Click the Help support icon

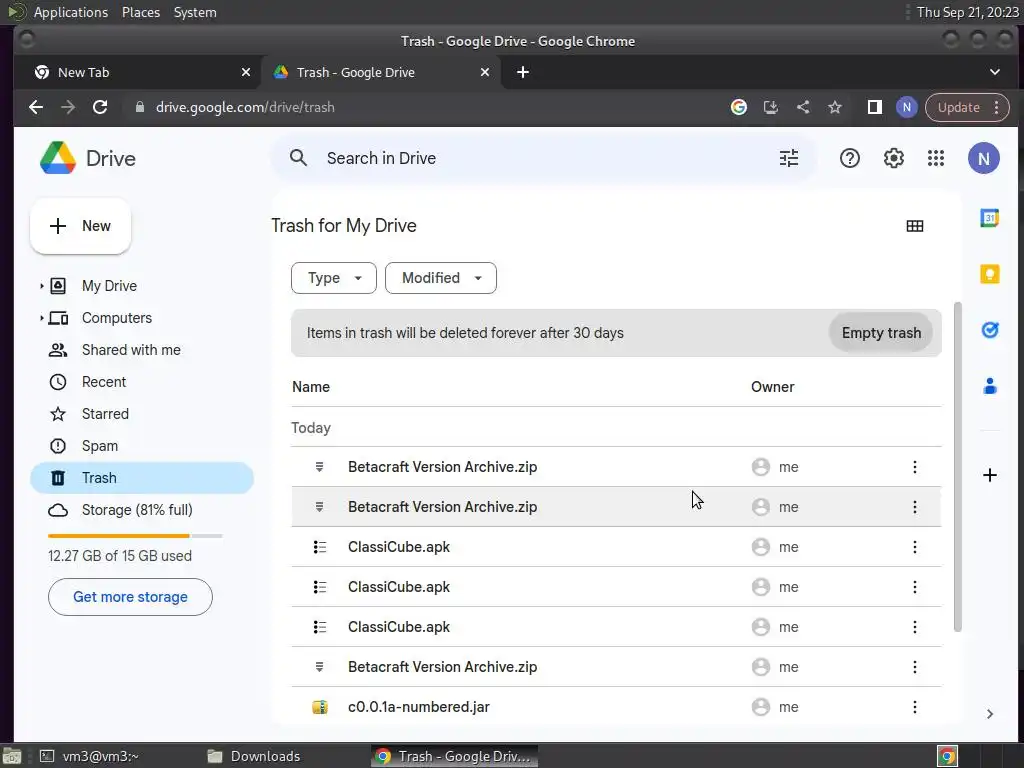[850, 158]
